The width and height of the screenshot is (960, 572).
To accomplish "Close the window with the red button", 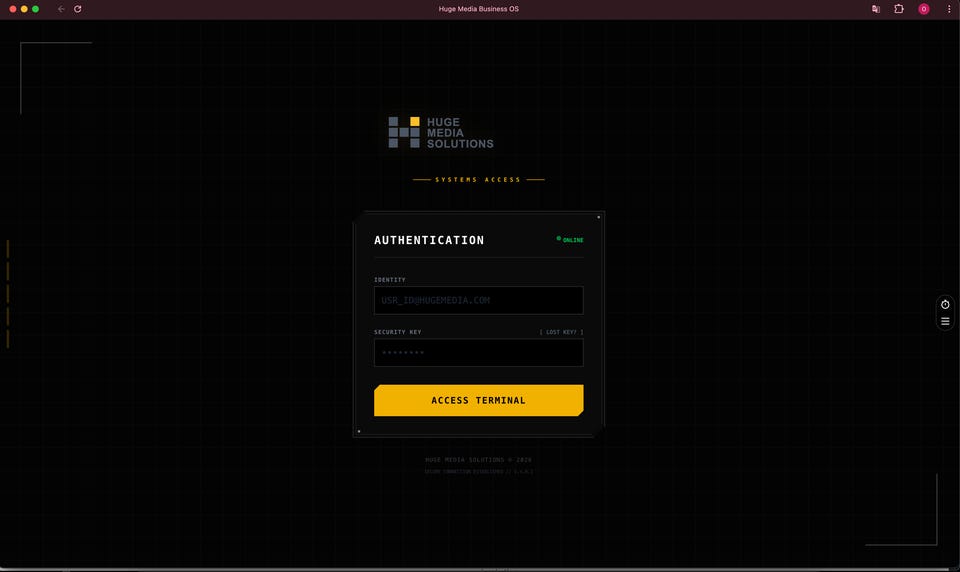I will (13, 9).
